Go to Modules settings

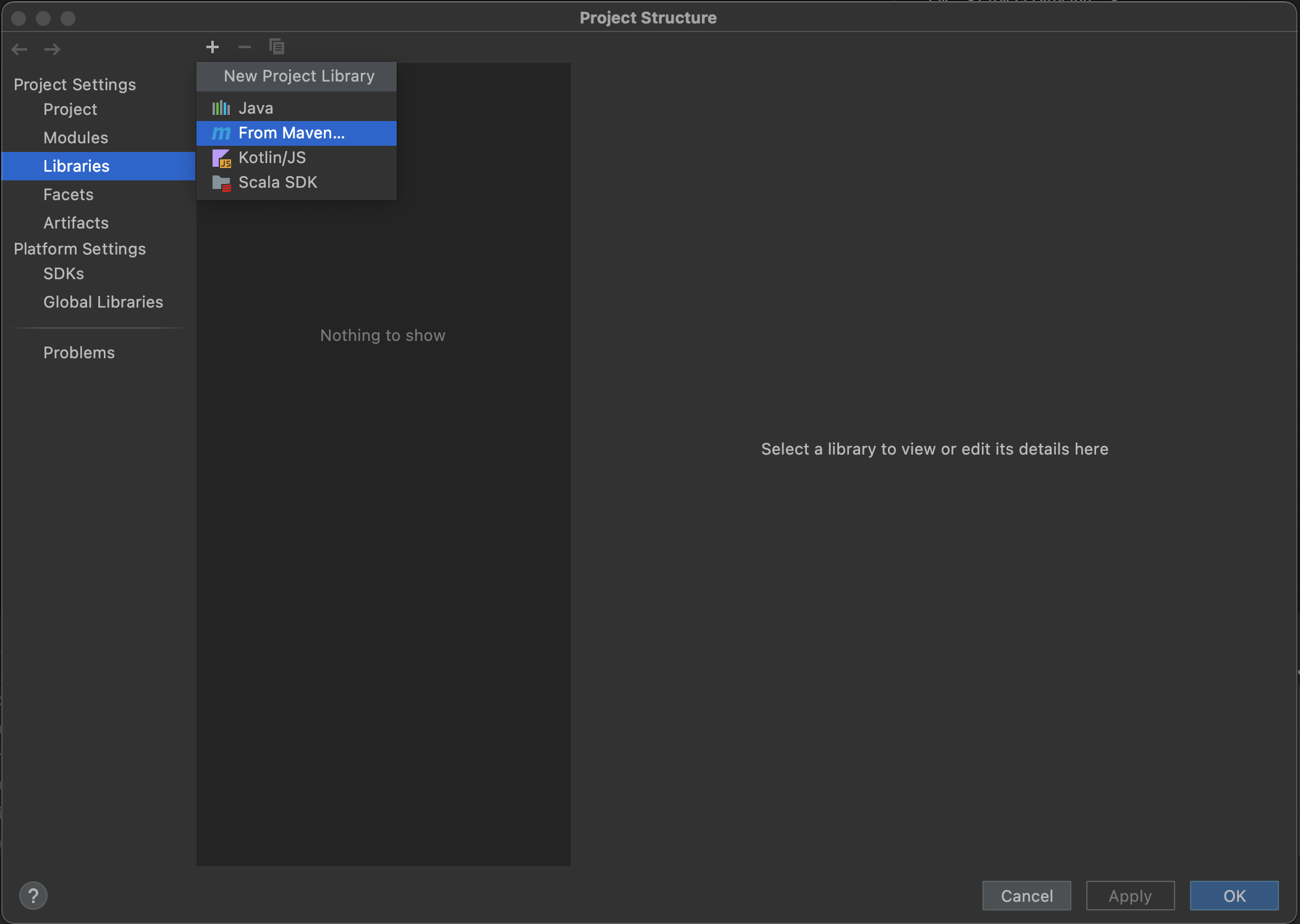pyautogui.click(x=75, y=138)
